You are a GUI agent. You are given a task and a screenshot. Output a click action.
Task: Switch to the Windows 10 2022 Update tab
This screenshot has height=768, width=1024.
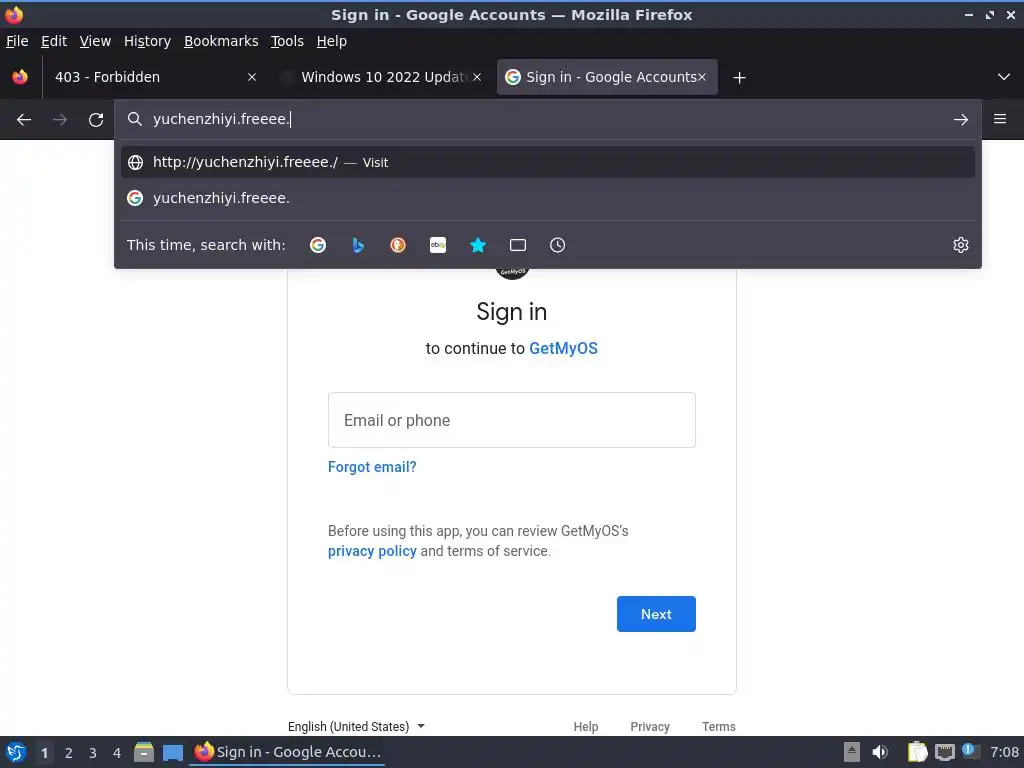tap(379, 77)
